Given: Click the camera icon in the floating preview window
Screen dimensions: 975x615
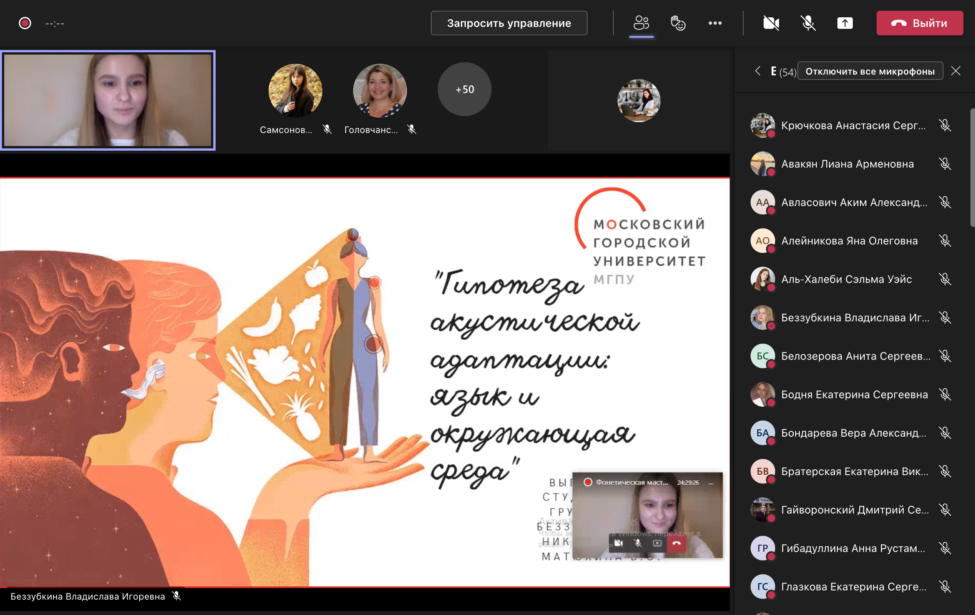Looking at the screenshot, I should point(618,543).
